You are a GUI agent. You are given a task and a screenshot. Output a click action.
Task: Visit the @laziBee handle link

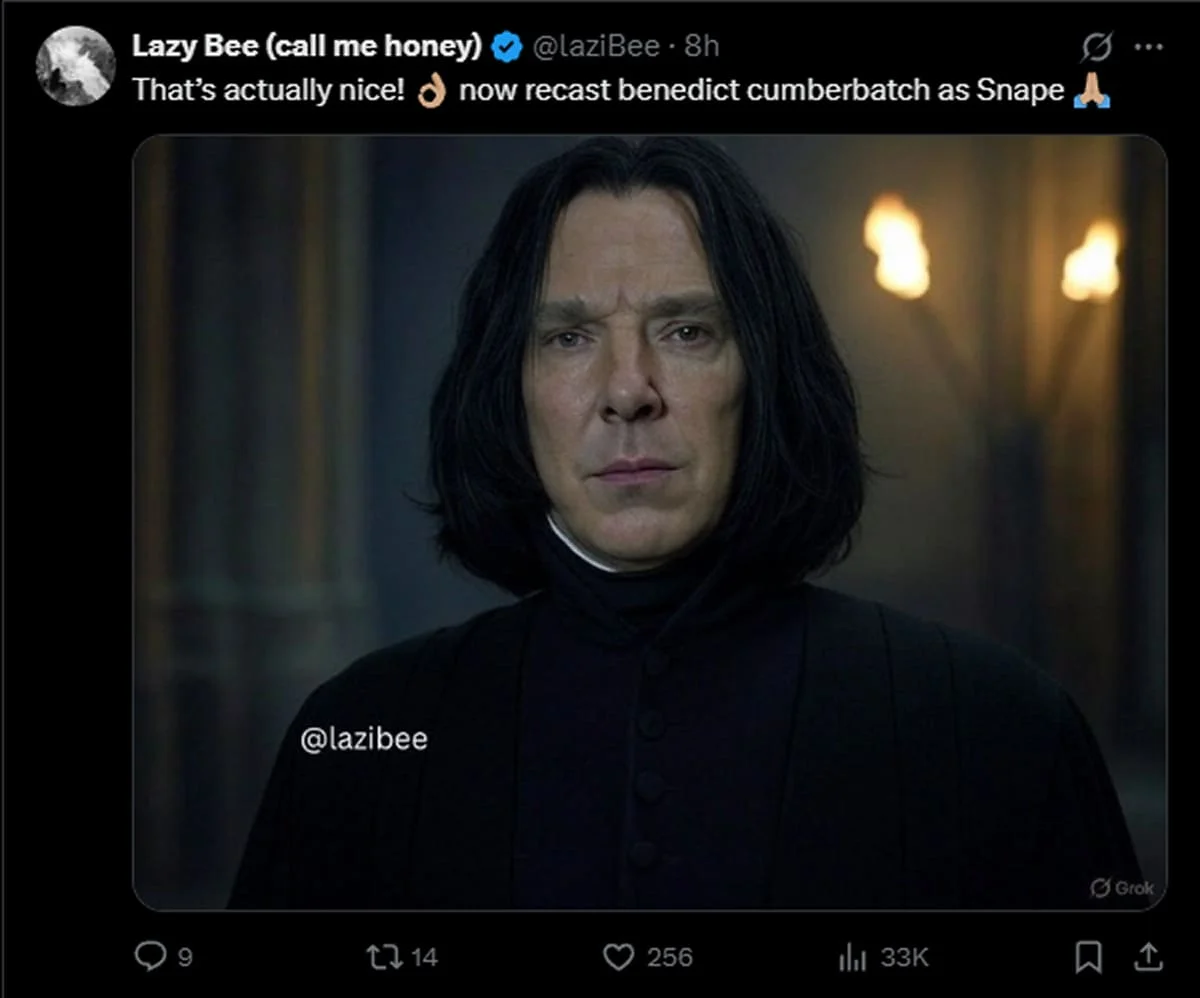[x=595, y=46]
